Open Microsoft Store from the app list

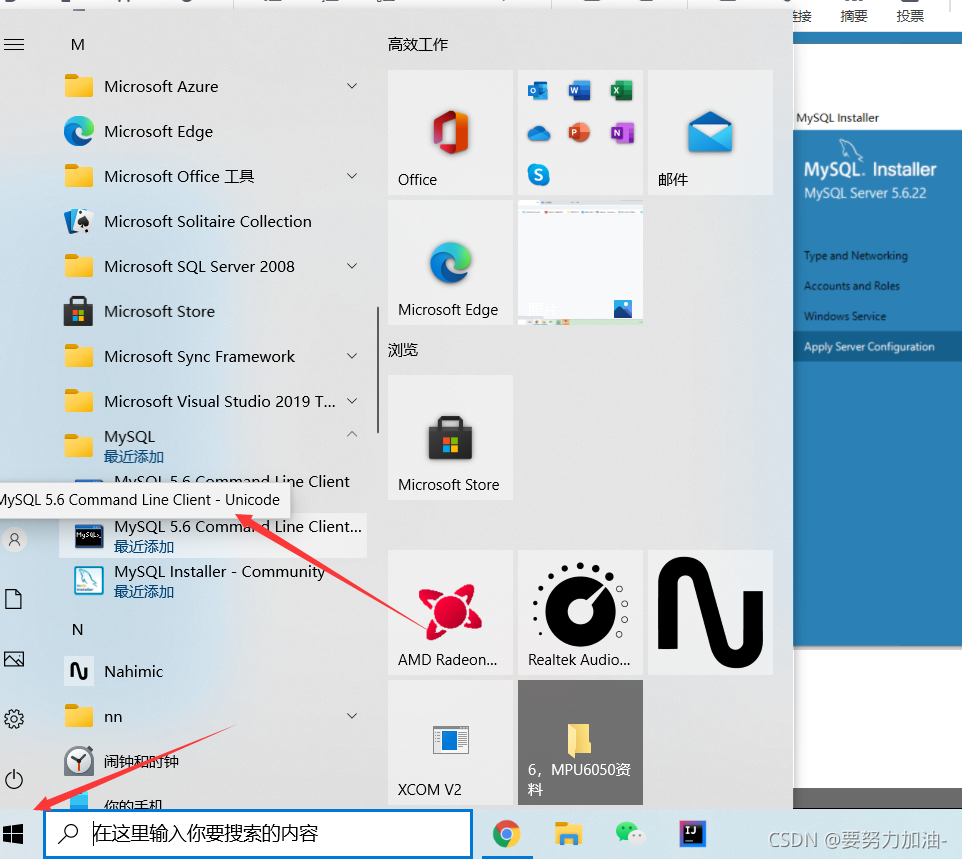click(x=213, y=312)
